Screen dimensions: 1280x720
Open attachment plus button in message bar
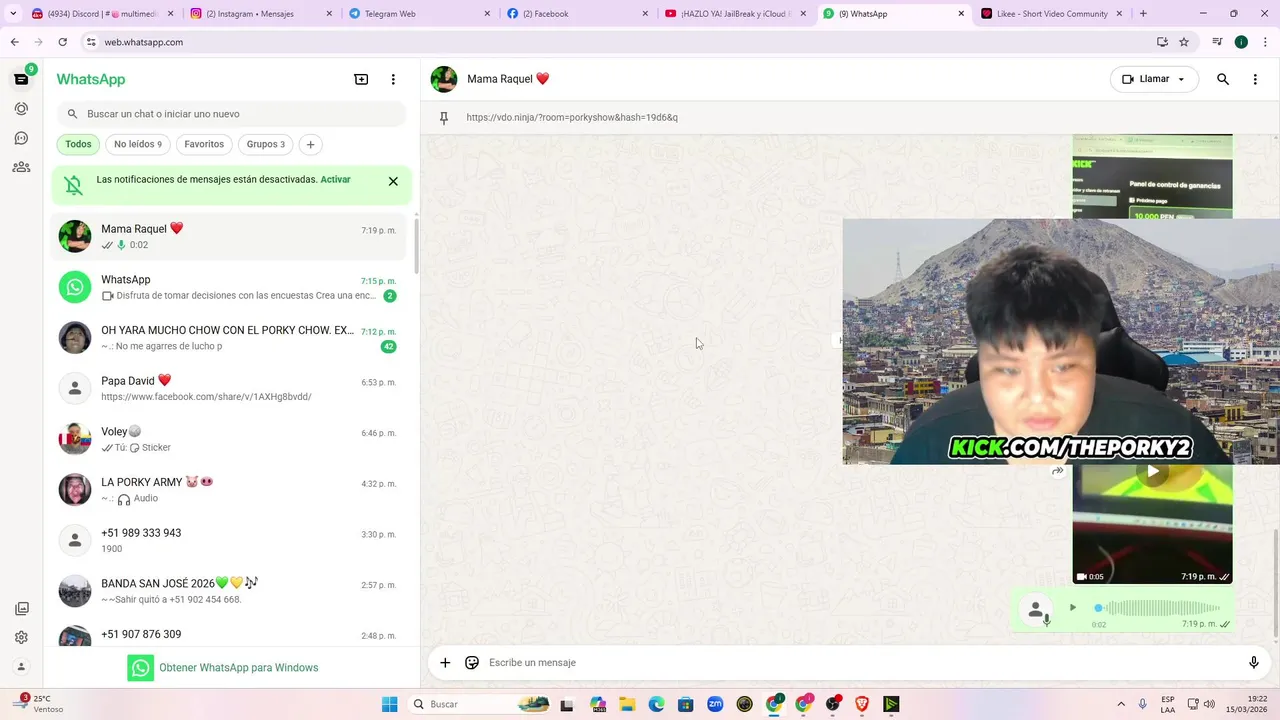(445, 662)
